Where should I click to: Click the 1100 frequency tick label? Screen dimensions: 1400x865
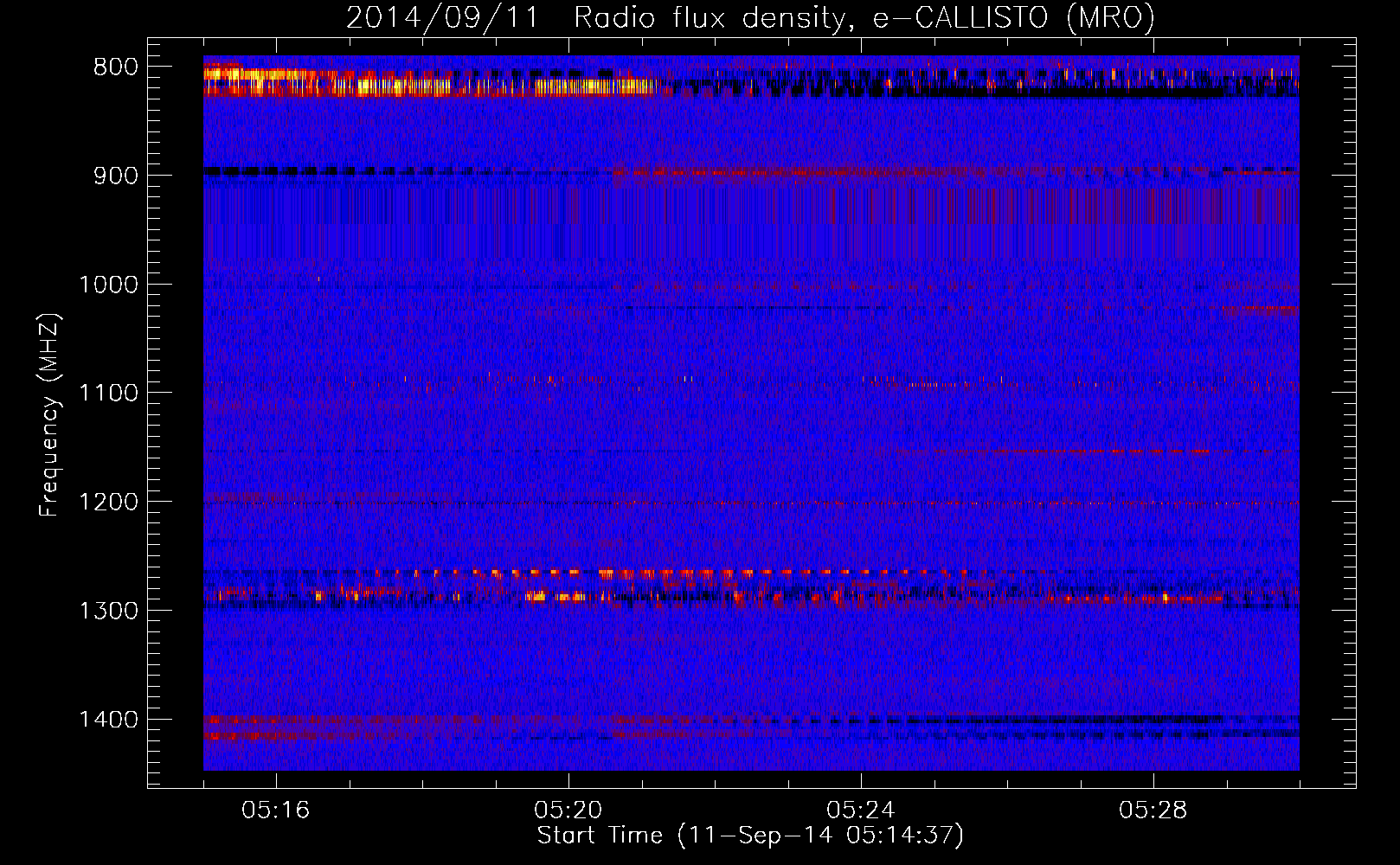coord(108,394)
